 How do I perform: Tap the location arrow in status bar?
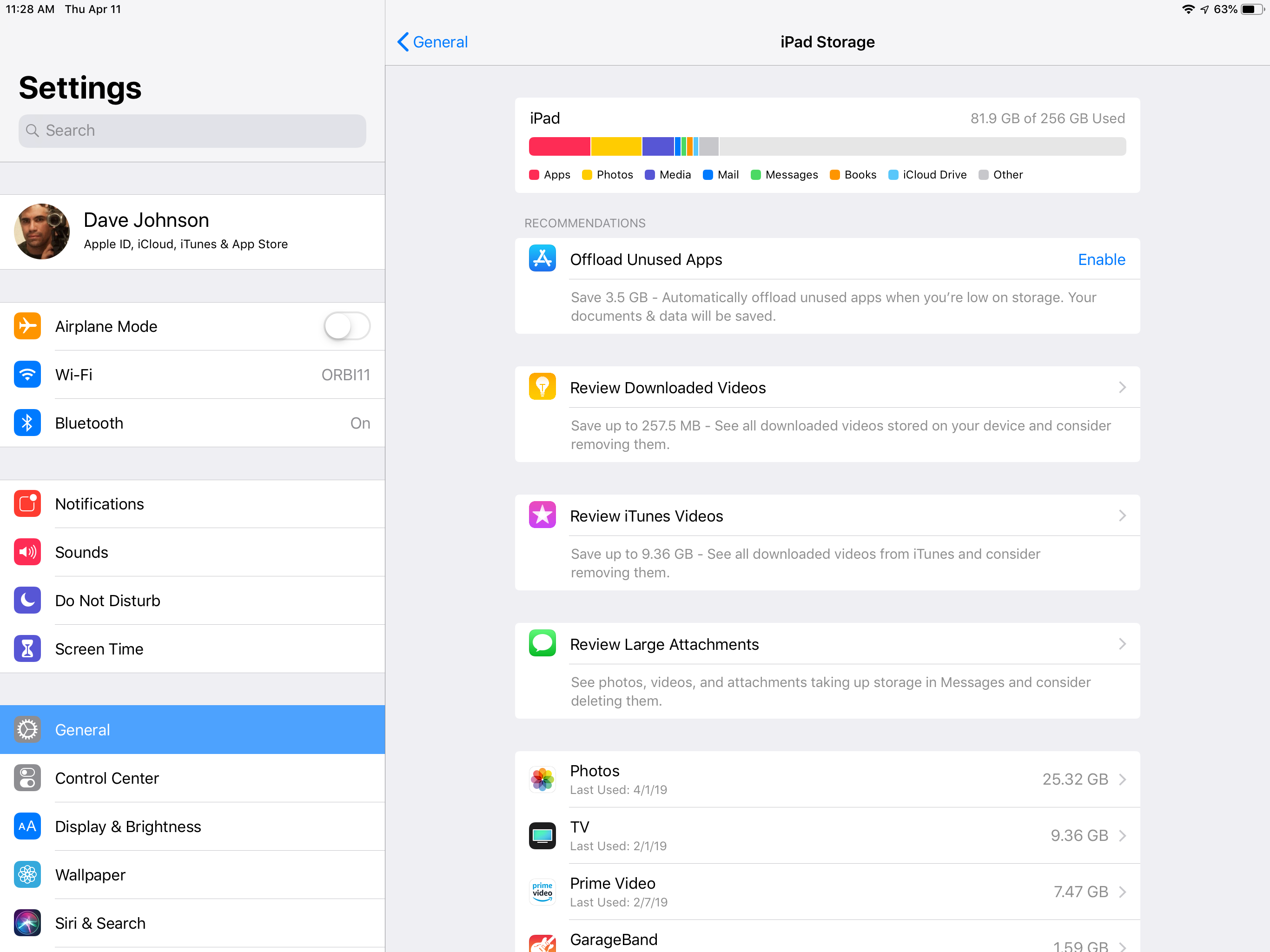coord(1204,9)
